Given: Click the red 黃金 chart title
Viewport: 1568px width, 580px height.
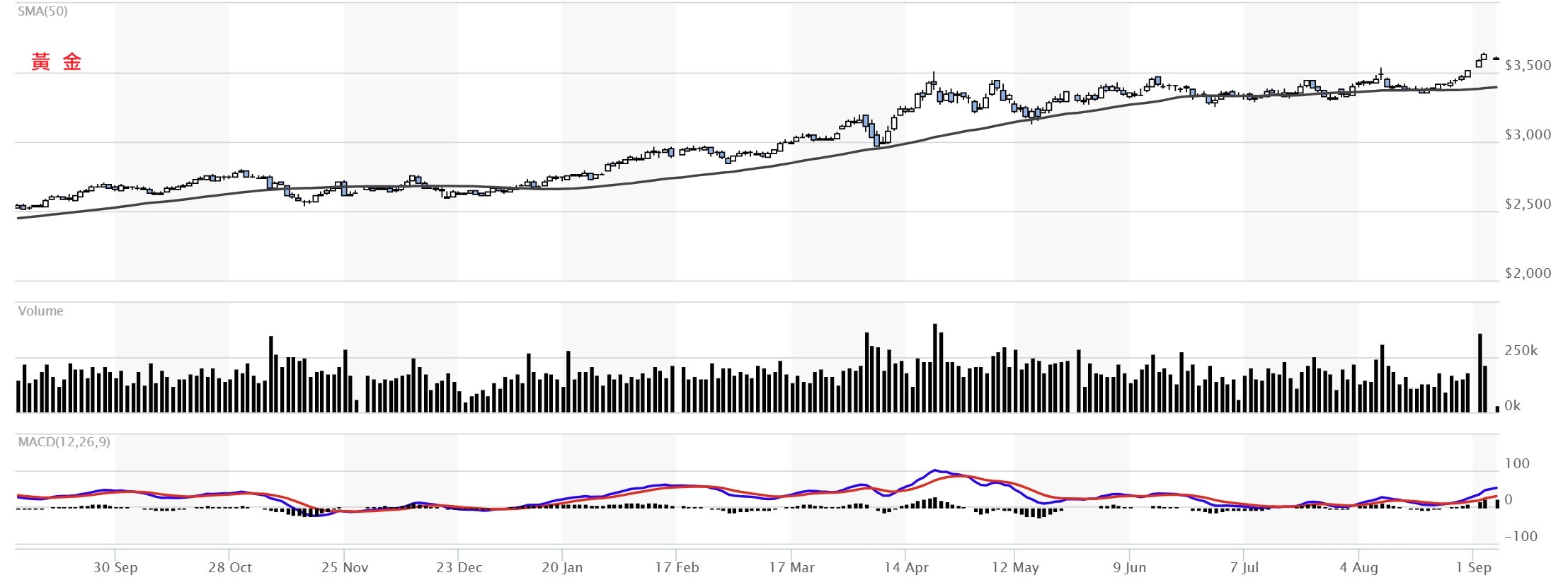Looking at the screenshot, I should (57, 62).
